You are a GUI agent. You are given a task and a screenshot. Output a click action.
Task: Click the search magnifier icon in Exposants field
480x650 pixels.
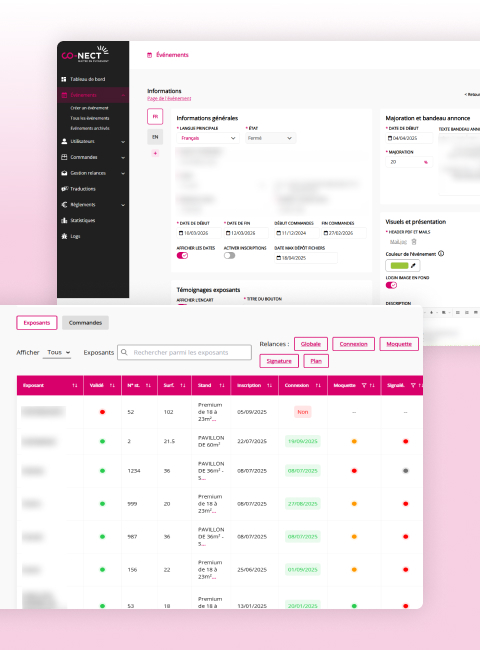(124, 352)
